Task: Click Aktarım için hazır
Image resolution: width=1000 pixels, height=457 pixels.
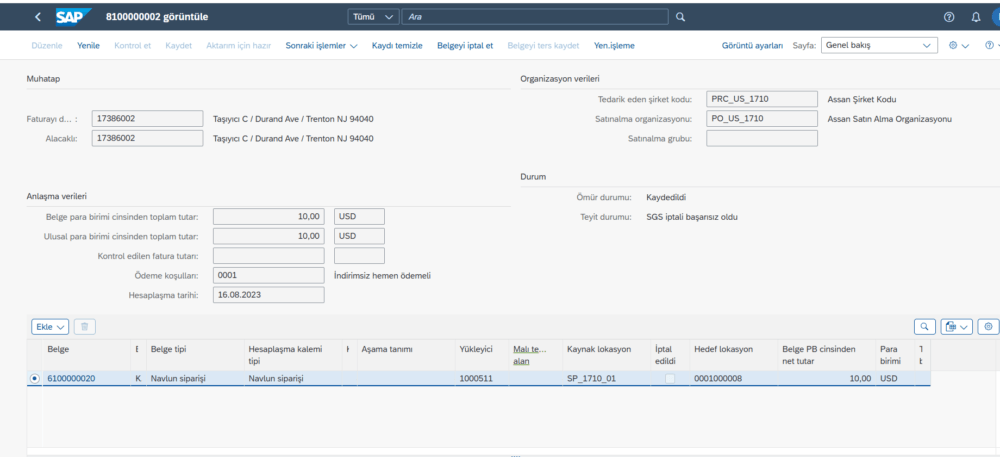Action: pos(239,46)
